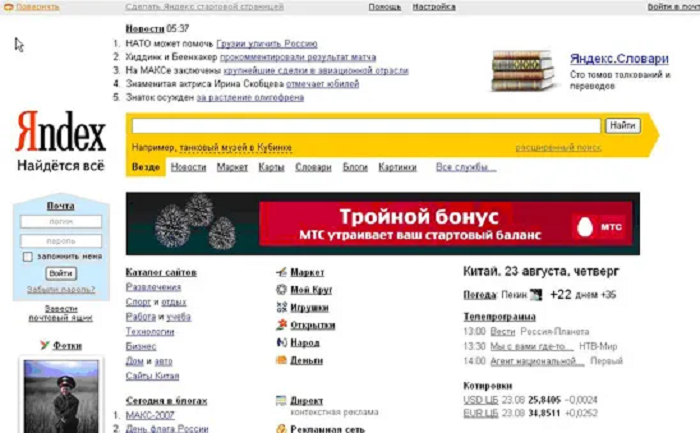The width and height of the screenshot is (700, 433).
Task: Click the Деньги wallet icon
Action: pyautogui.click(x=281, y=360)
